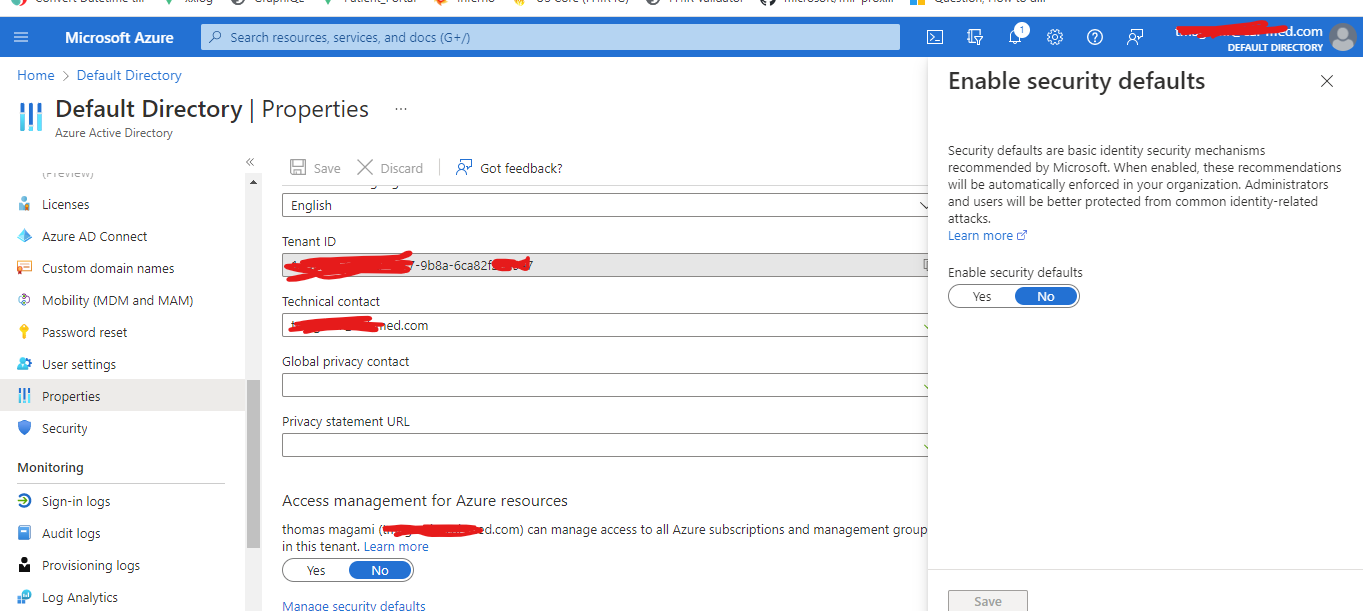Image resolution: width=1363 pixels, height=611 pixels.
Task: Open the account avatar in the top corner
Action: (x=1343, y=38)
